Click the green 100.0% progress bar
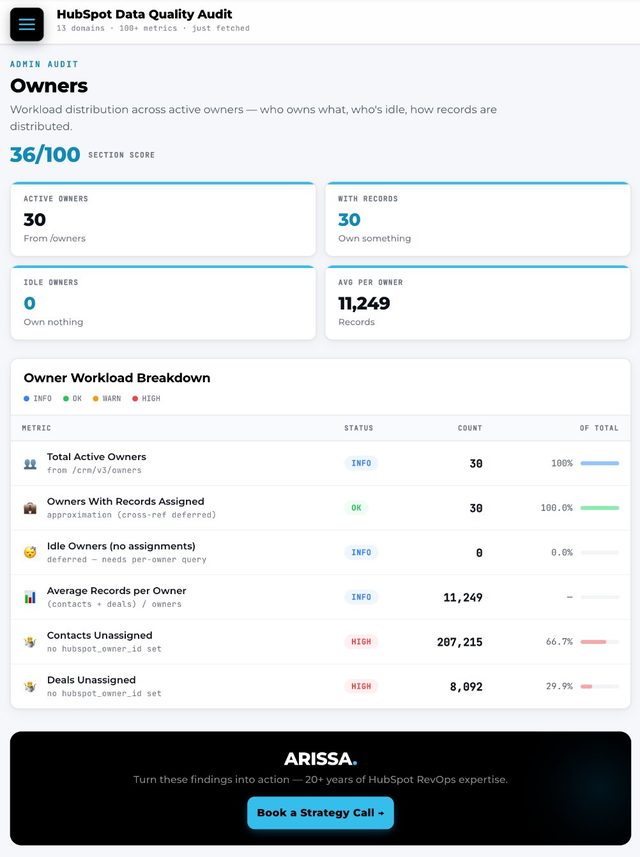This screenshot has height=857, width=640. click(x=600, y=508)
